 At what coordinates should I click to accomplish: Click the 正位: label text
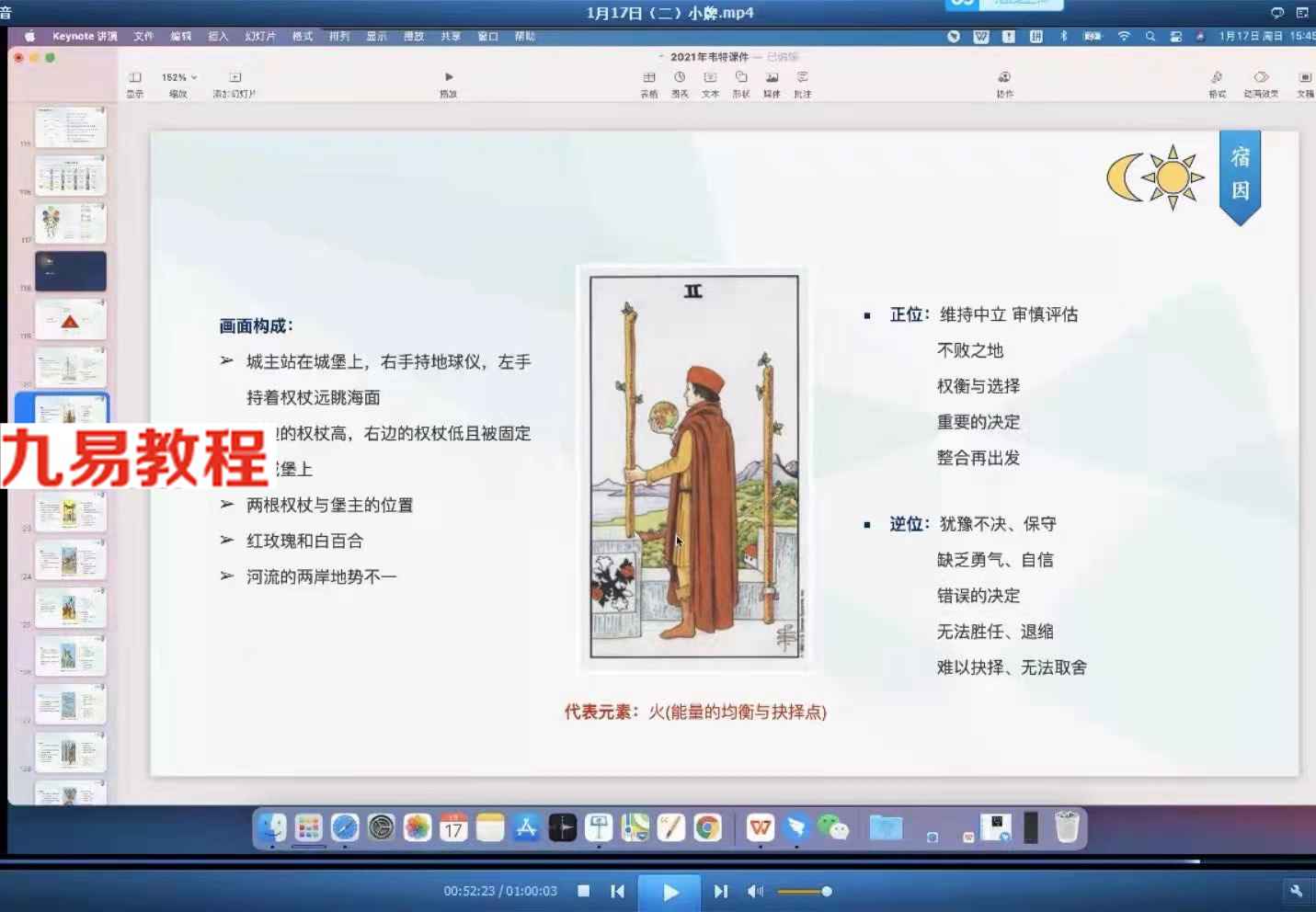pos(910,314)
